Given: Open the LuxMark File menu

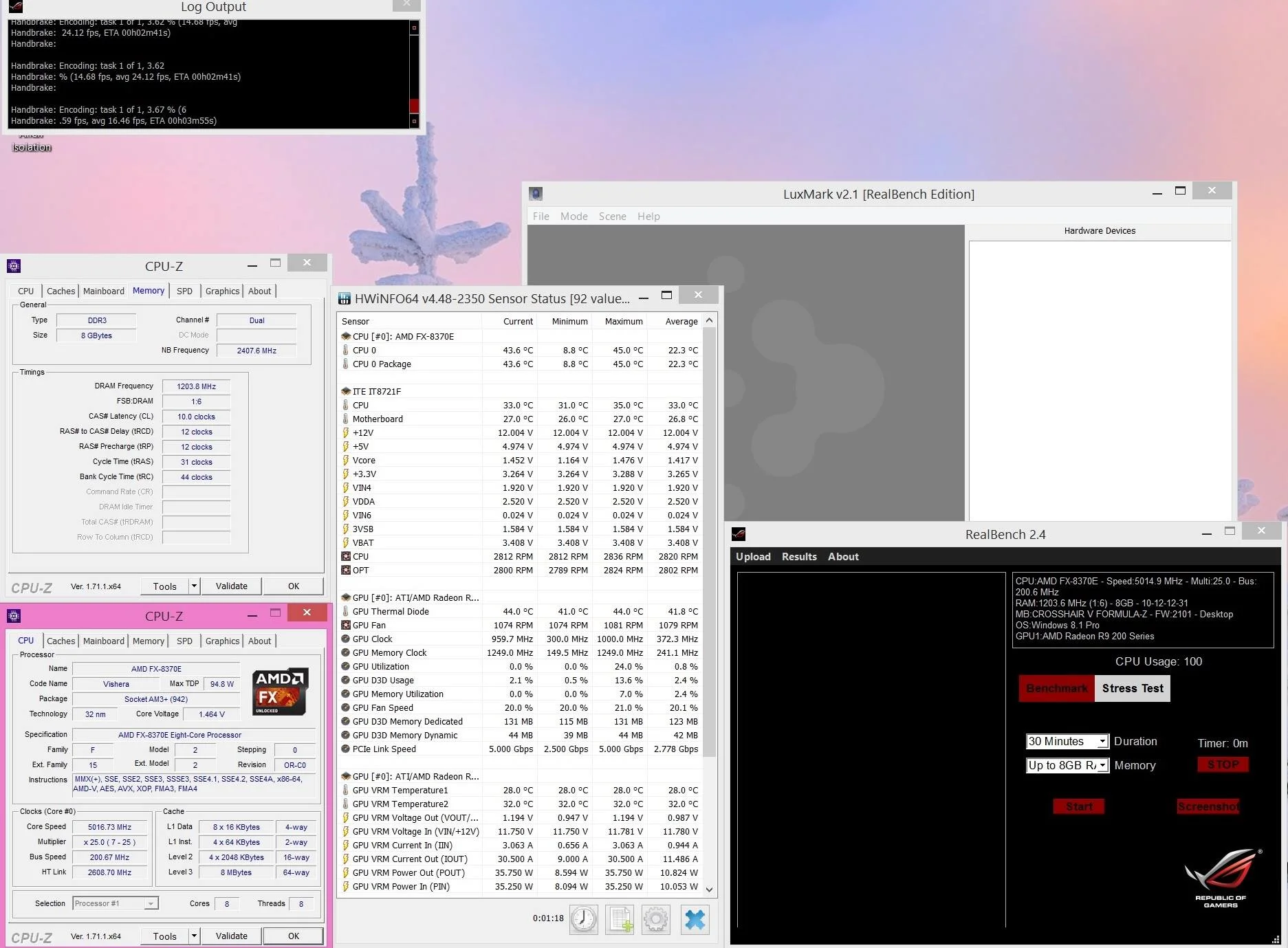Looking at the screenshot, I should point(541,216).
